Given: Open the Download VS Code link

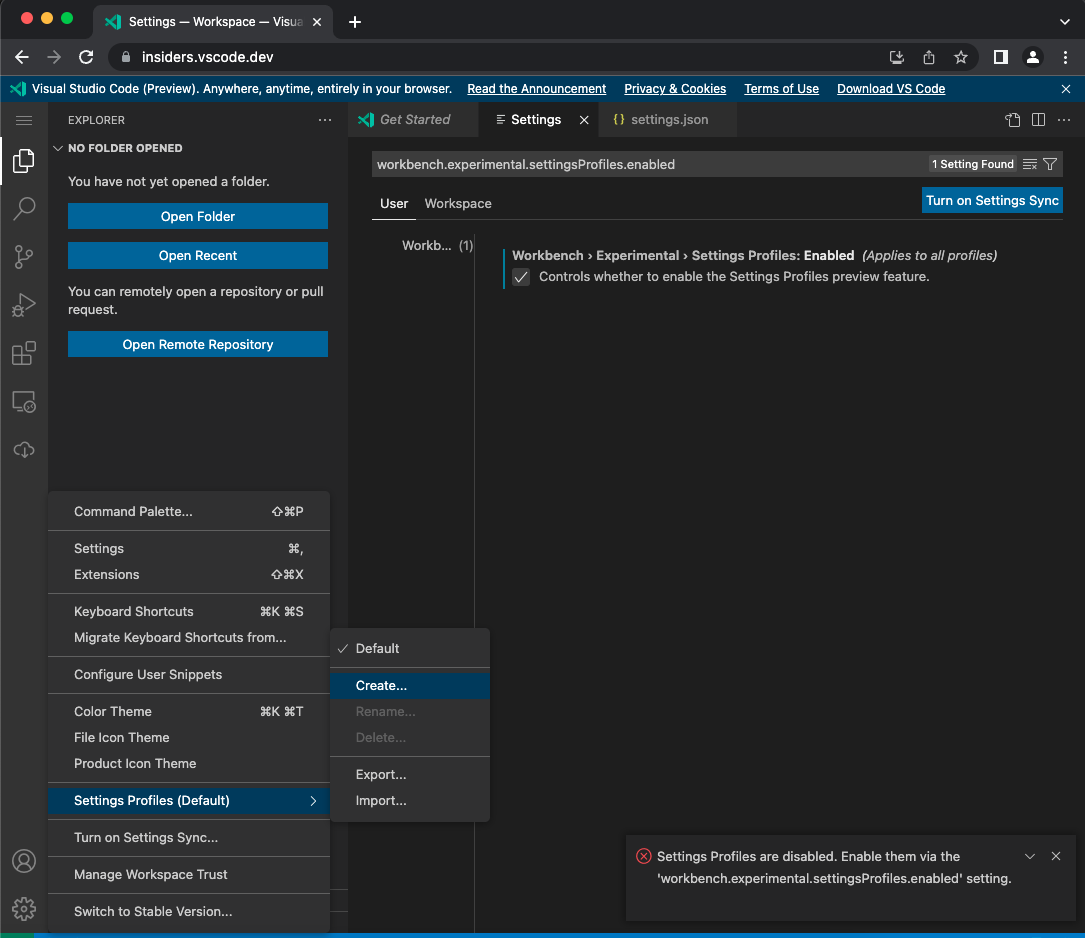Looking at the screenshot, I should pyautogui.click(x=890, y=89).
